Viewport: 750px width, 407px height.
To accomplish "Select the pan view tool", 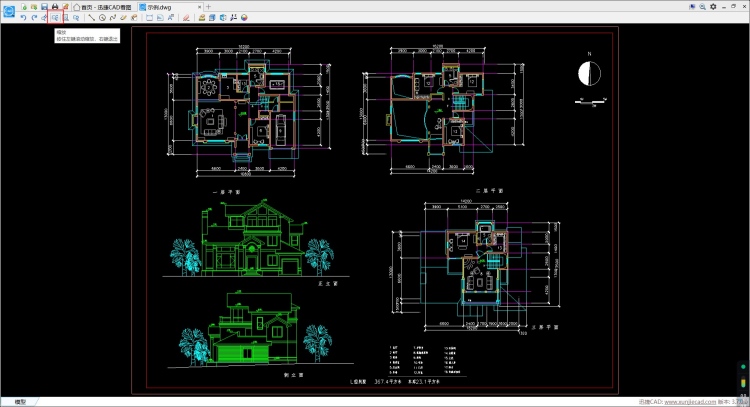I will click(44, 18).
